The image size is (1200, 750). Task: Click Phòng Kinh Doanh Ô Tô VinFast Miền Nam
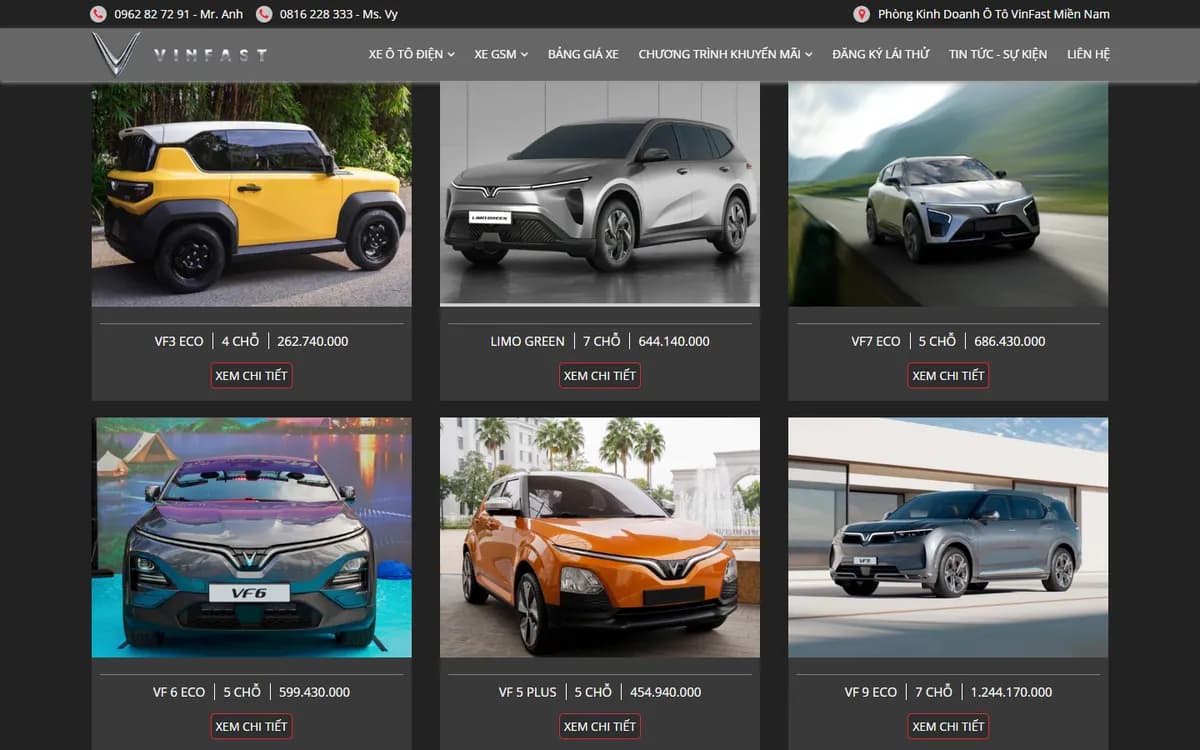[x=994, y=14]
